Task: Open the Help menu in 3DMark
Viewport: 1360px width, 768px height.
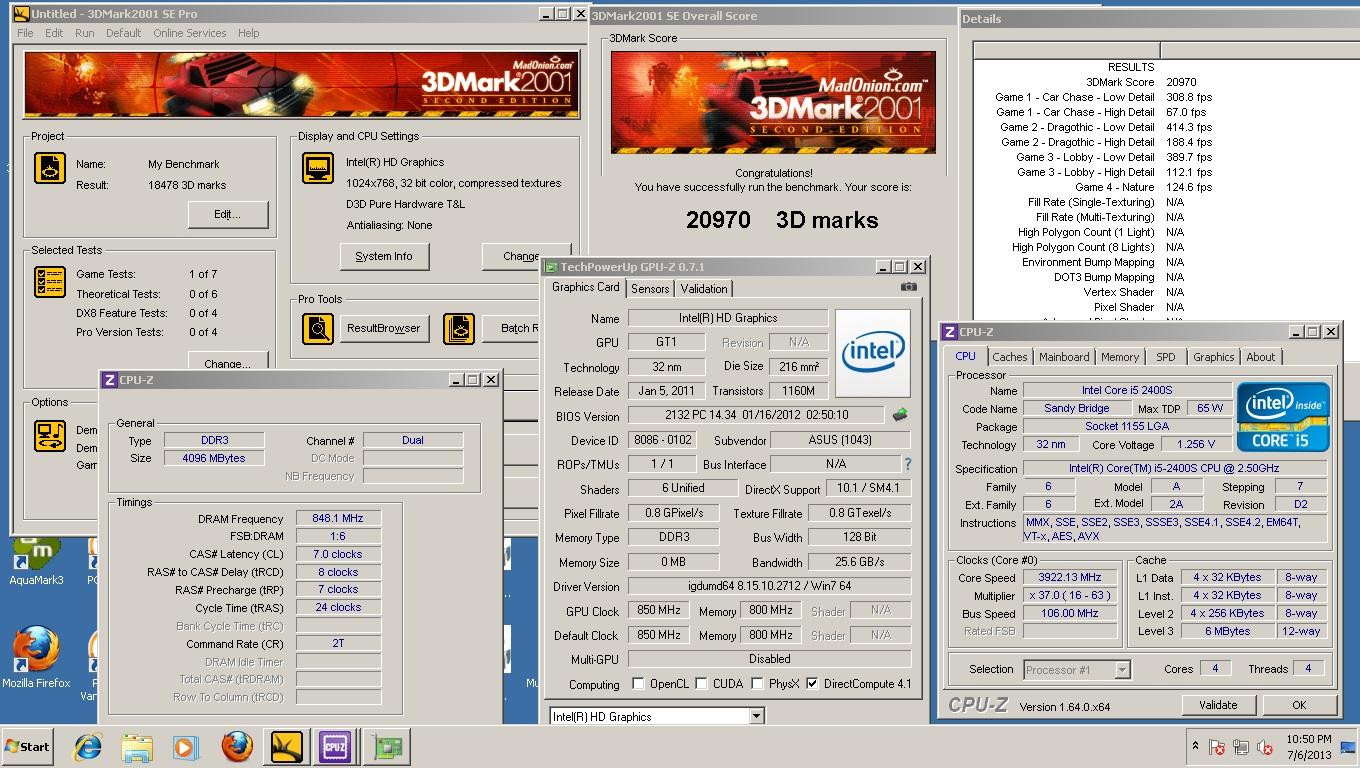Action: pos(248,33)
